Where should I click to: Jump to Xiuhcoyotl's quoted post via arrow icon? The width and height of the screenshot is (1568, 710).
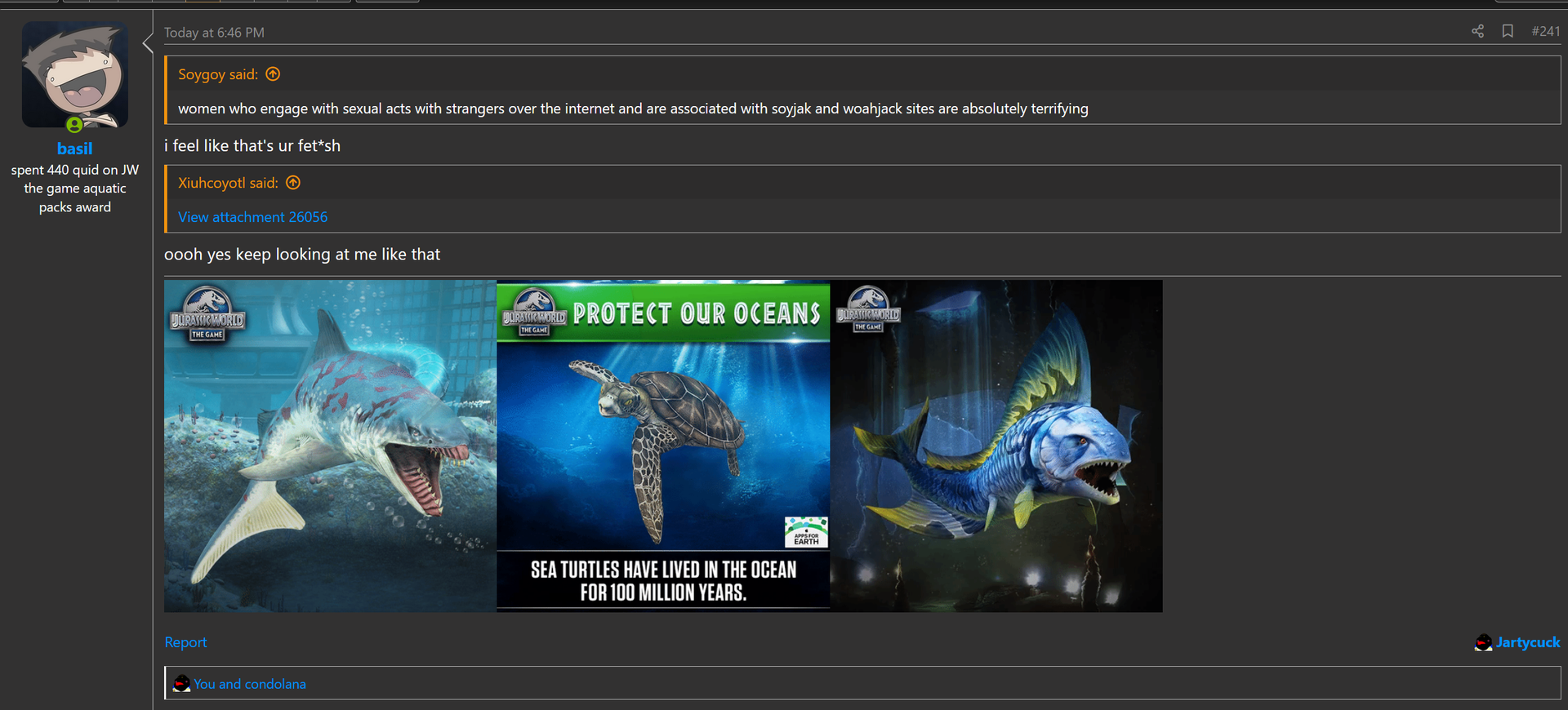click(293, 183)
